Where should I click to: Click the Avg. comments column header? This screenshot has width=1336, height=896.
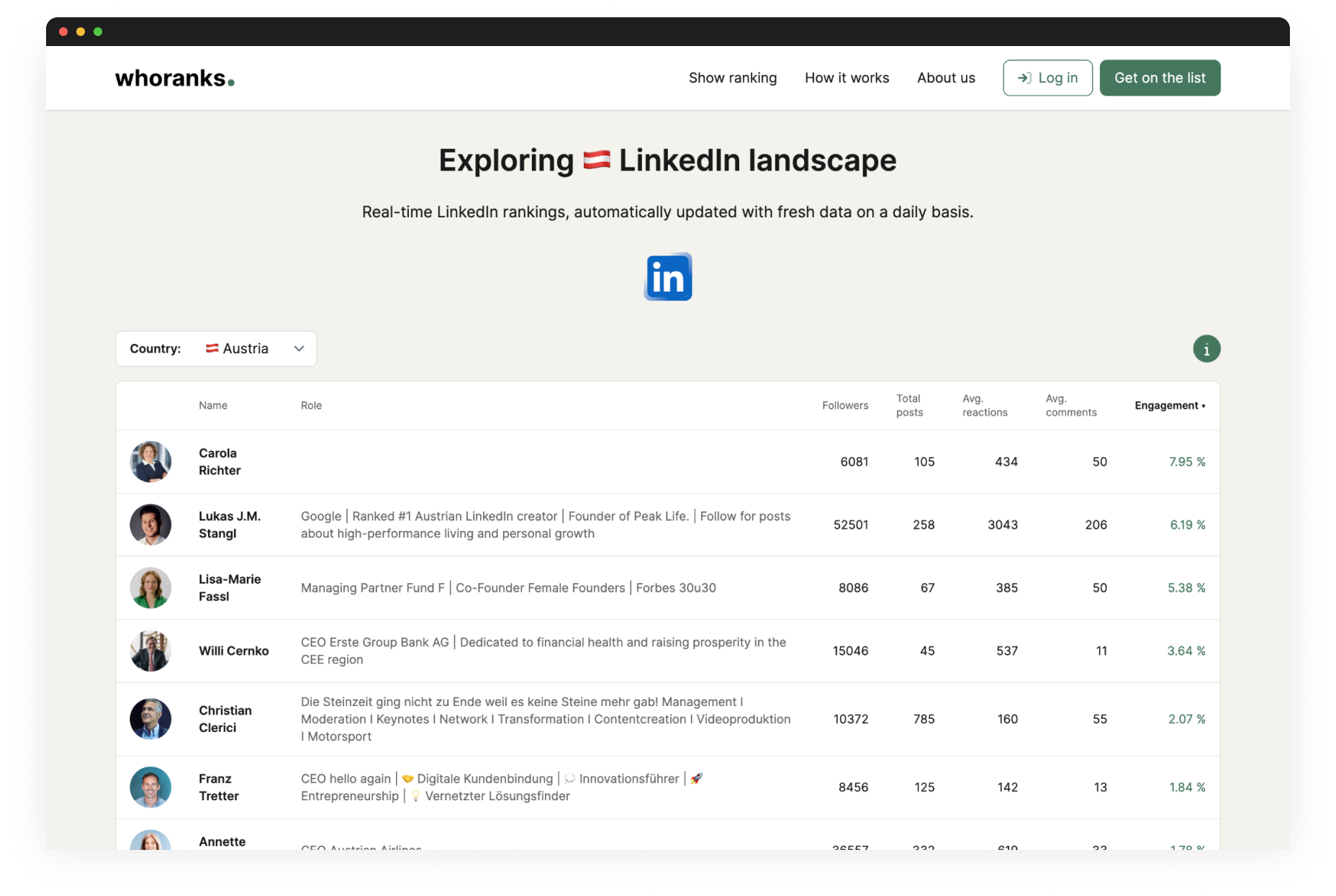1071,406
